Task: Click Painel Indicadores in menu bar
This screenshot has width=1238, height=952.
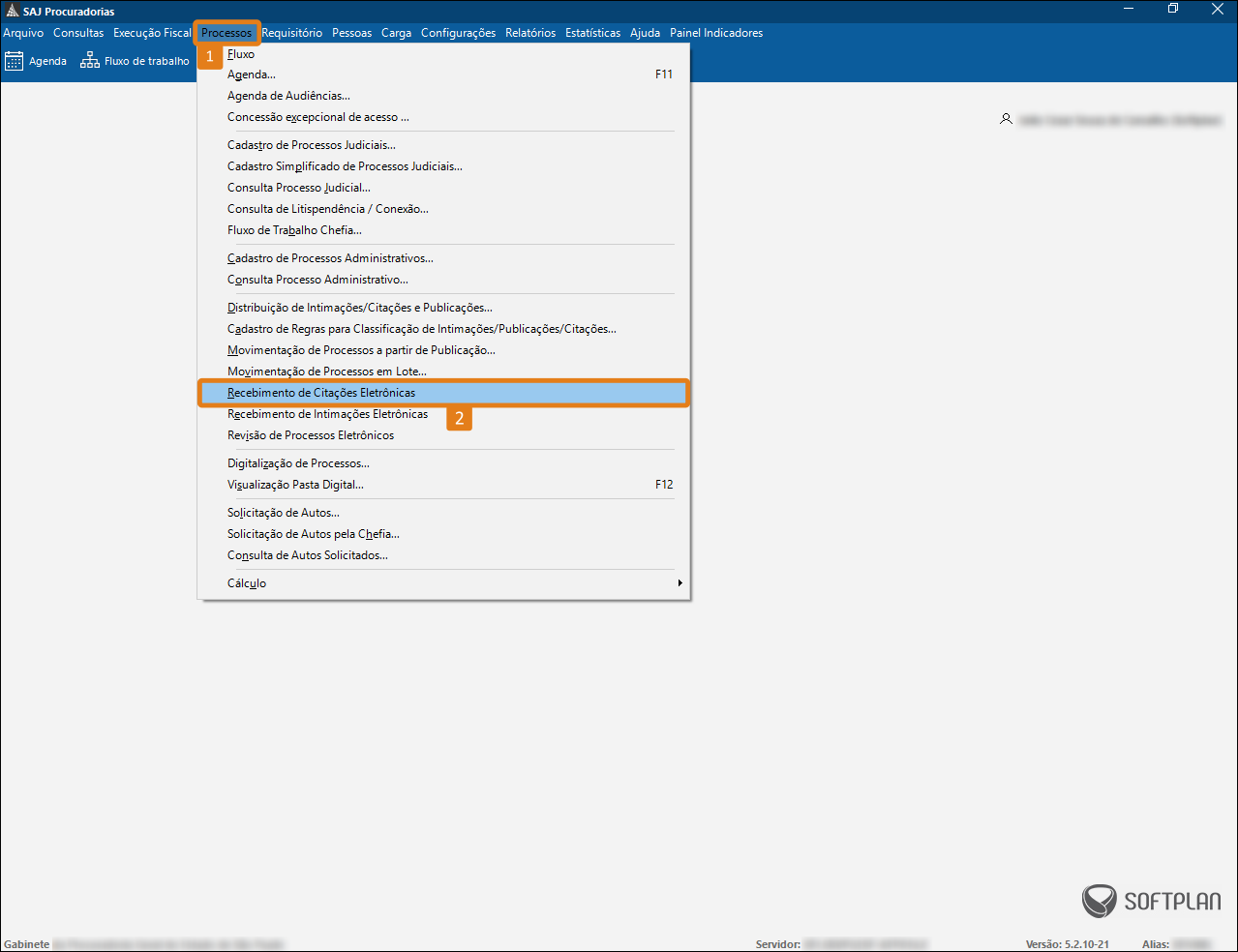Action: coord(715,33)
